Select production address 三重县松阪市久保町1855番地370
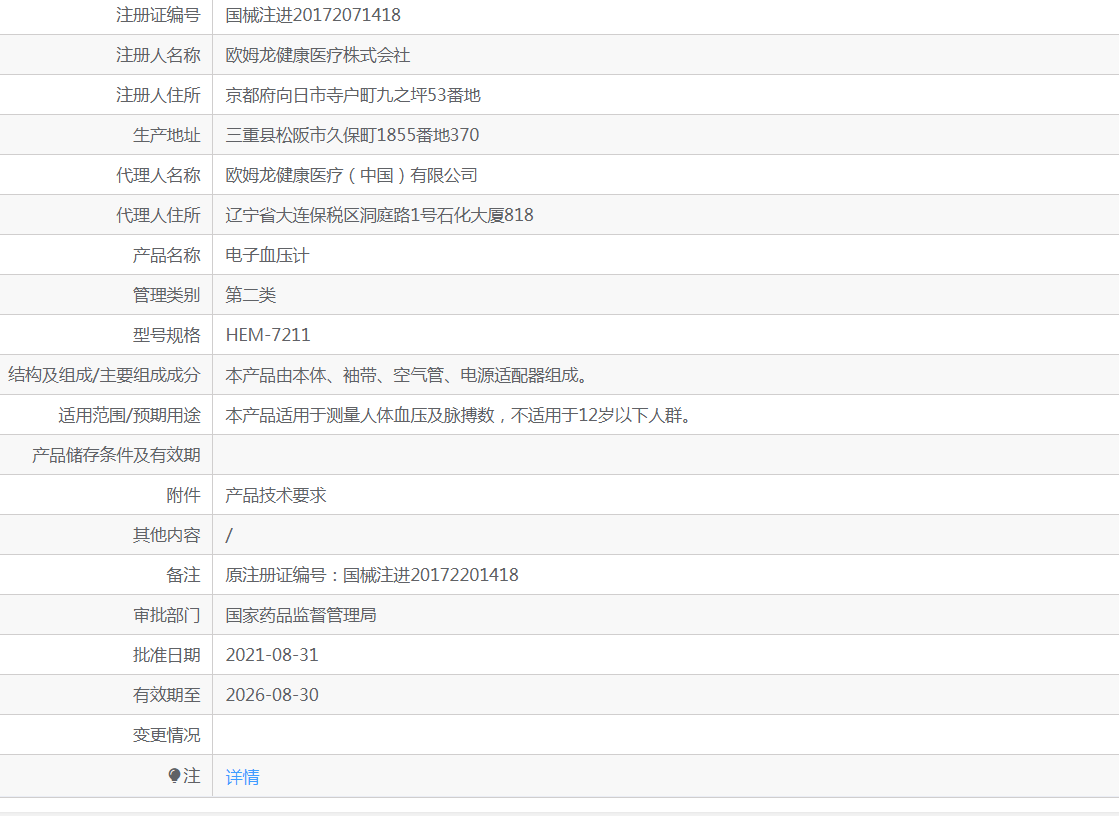Viewport: 1119px width, 816px height. pyautogui.click(x=352, y=135)
